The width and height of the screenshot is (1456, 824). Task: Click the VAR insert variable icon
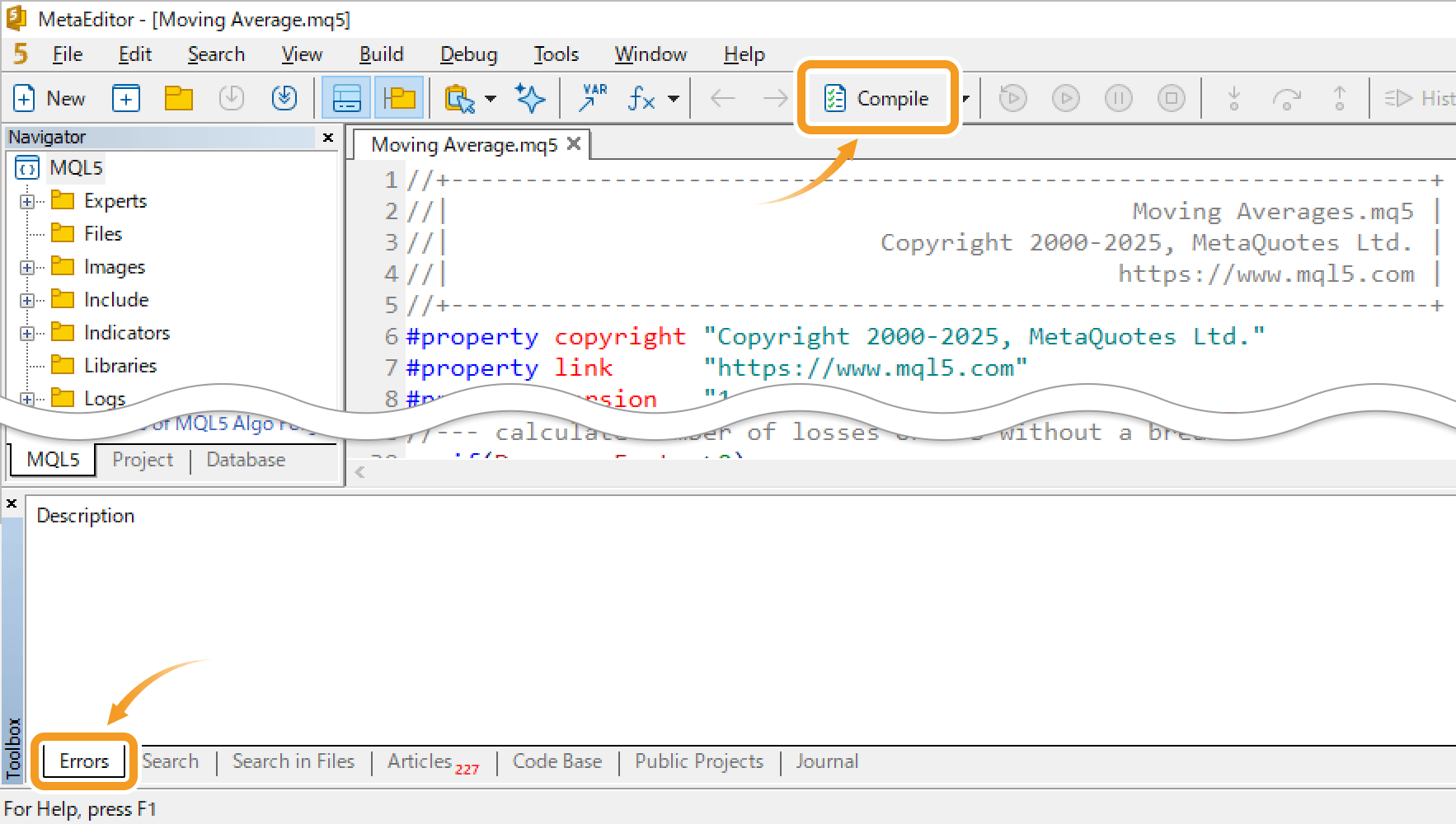pyautogui.click(x=593, y=97)
